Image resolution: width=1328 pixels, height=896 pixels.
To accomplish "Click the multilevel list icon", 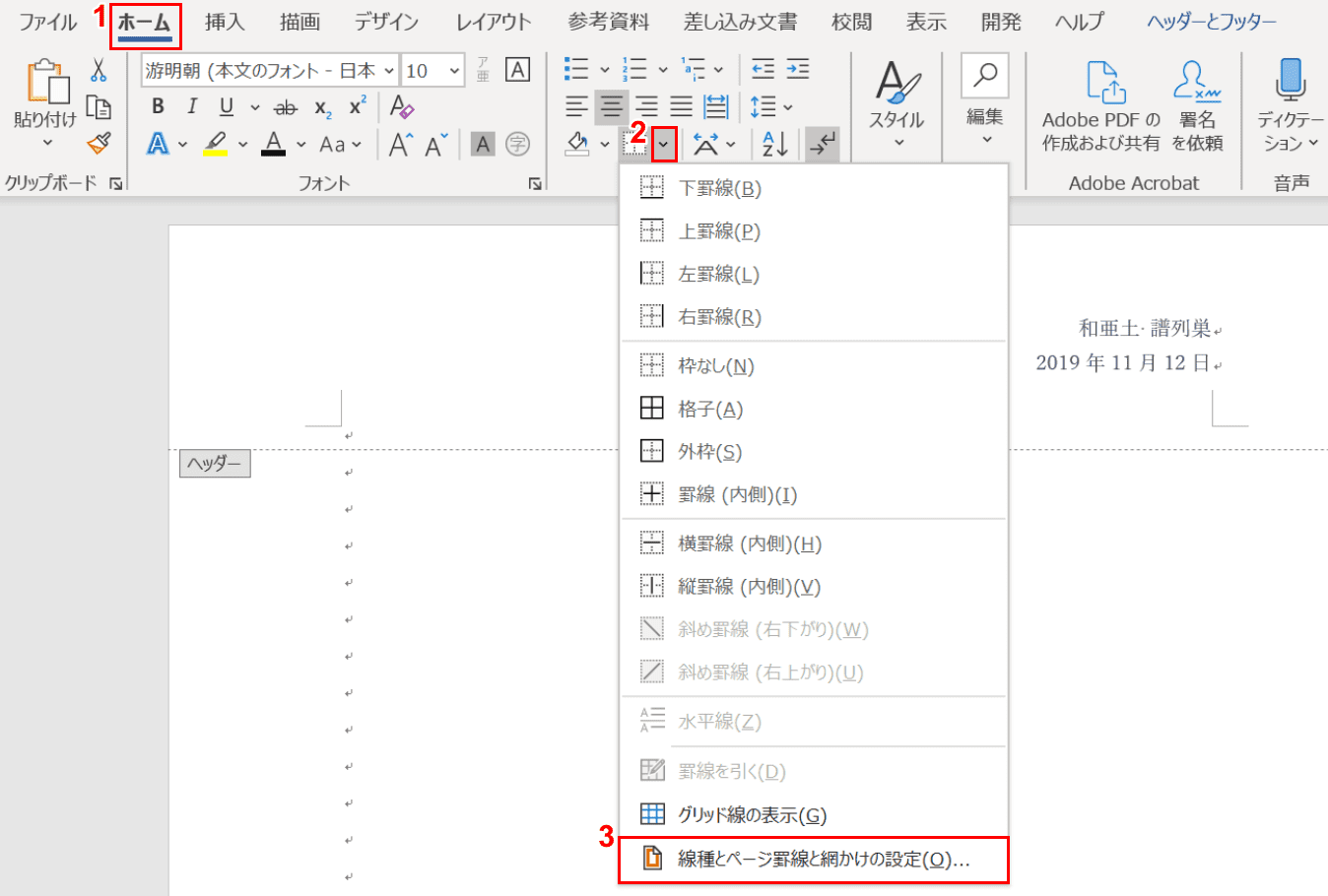I will click(x=693, y=69).
